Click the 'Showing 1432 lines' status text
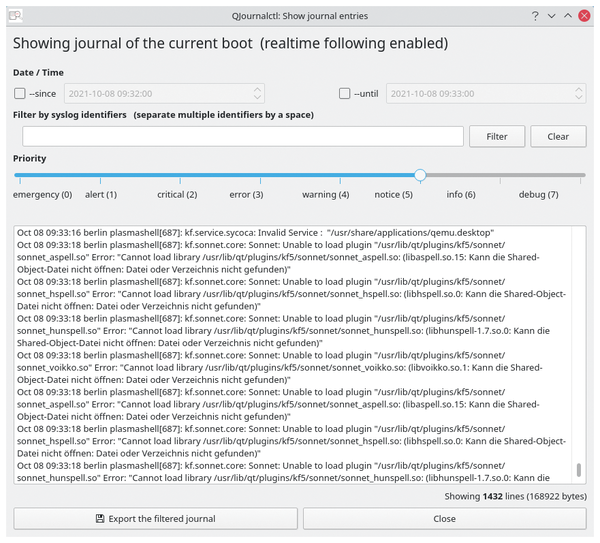 click(x=515, y=496)
